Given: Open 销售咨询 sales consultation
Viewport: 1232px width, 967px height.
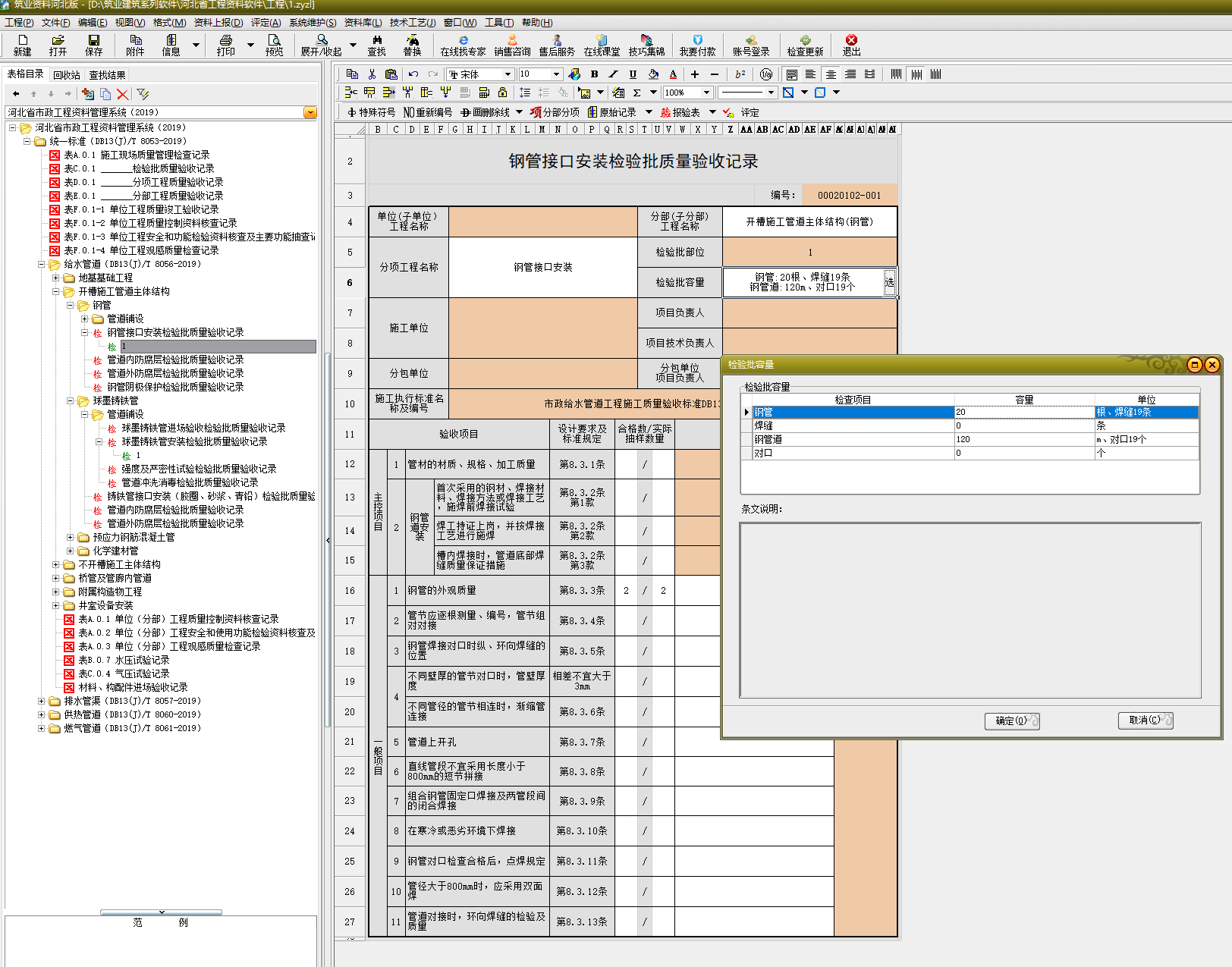Looking at the screenshot, I should click(x=513, y=45).
